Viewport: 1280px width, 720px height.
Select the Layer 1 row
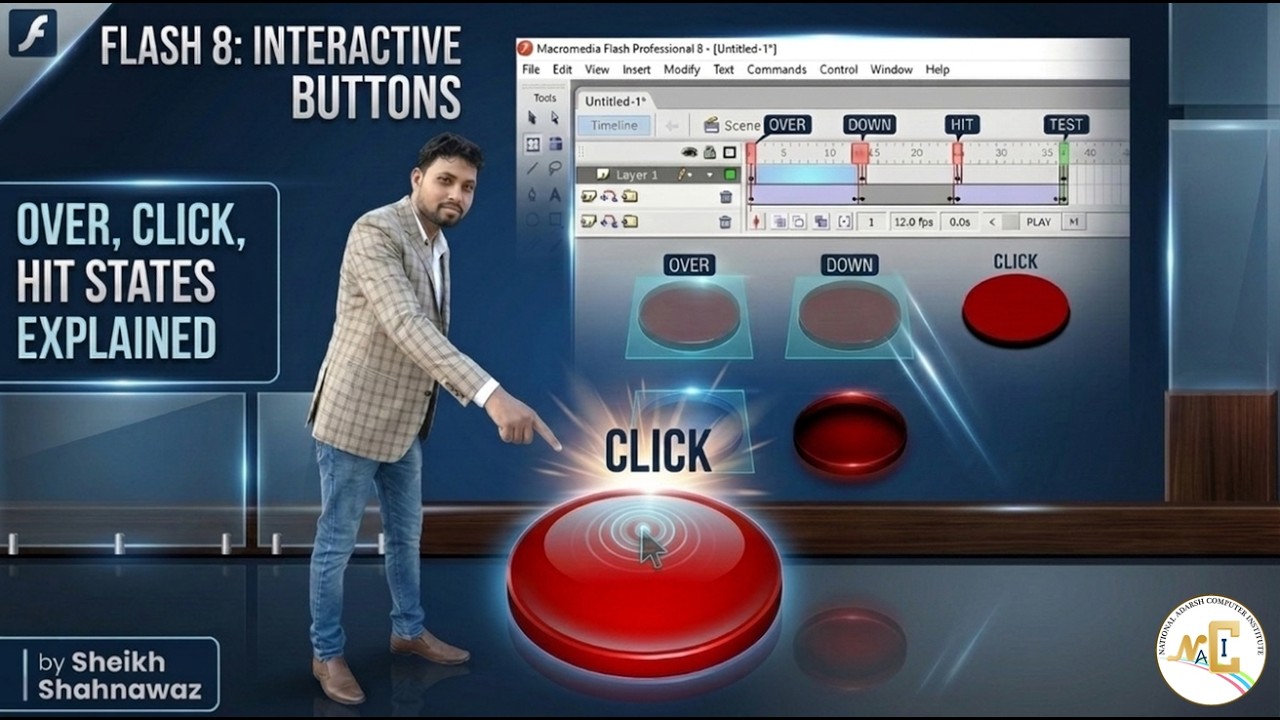tap(659, 175)
